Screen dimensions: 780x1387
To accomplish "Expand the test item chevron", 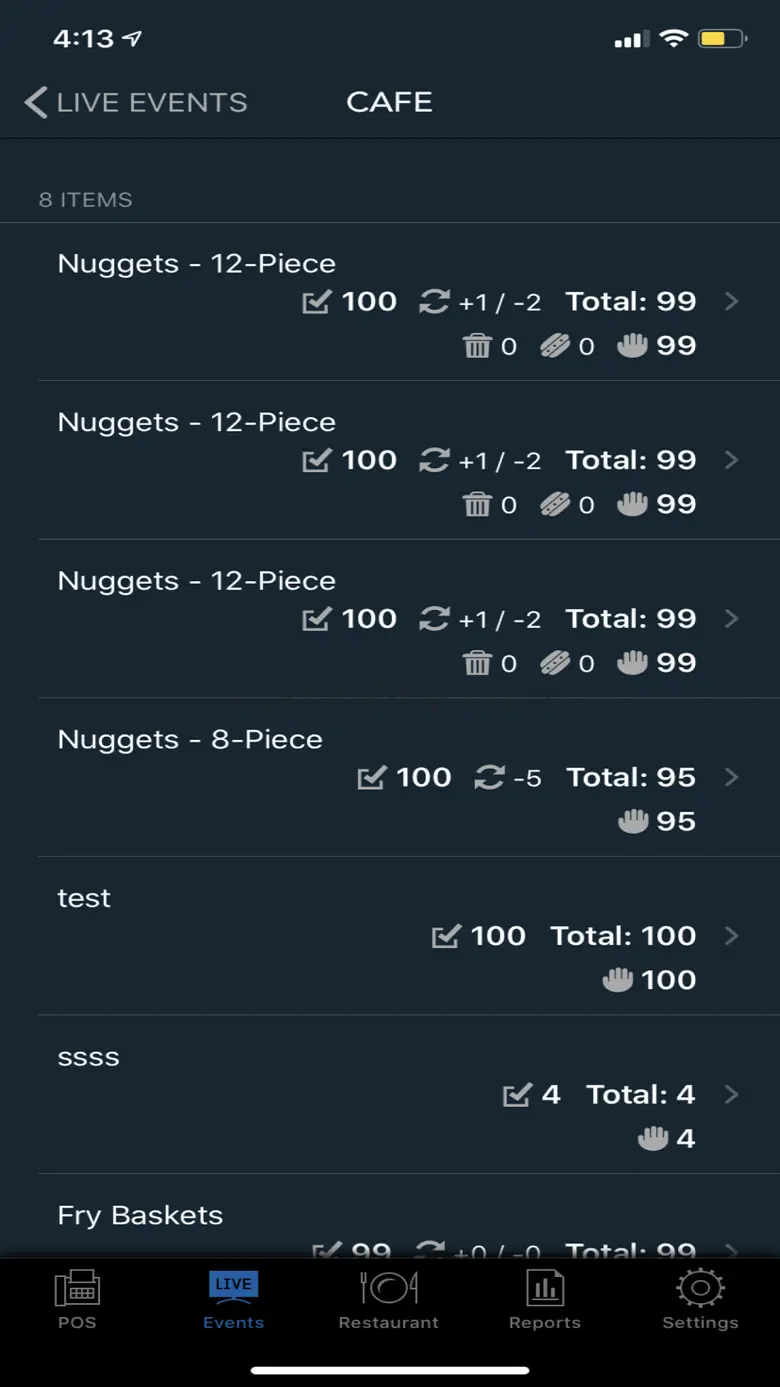I will (x=732, y=936).
